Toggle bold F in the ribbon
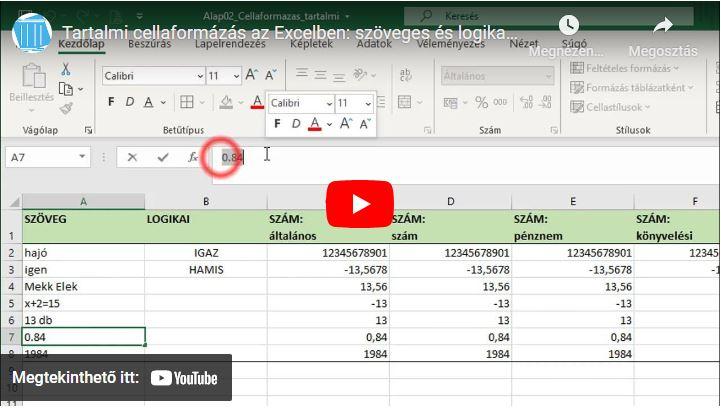Image resolution: width=721 pixels, height=408 pixels. pyautogui.click(x=111, y=102)
